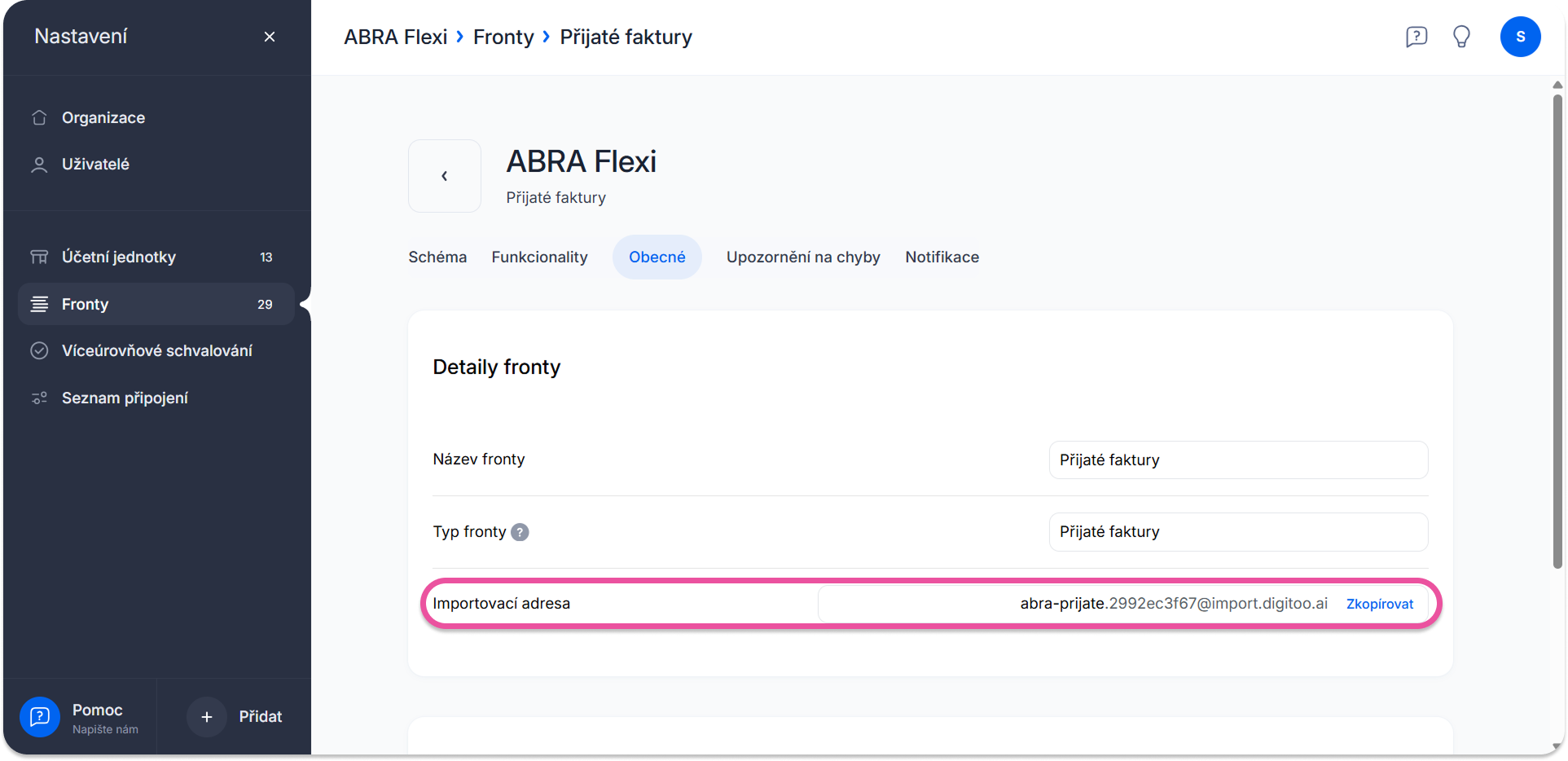Click the lightbulb tips icon
The height and width of the screenshot is (761, 1568).
(x=1462, y=37)
